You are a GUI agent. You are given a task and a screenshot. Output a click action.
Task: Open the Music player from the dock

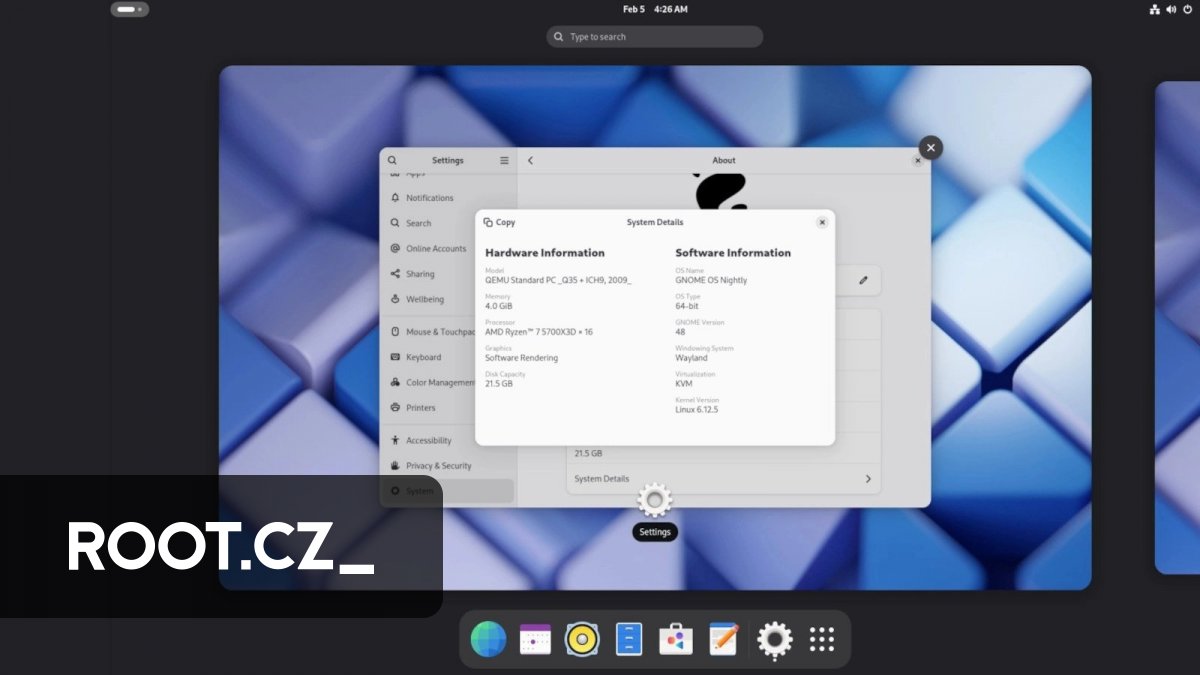tap(582, 638)
